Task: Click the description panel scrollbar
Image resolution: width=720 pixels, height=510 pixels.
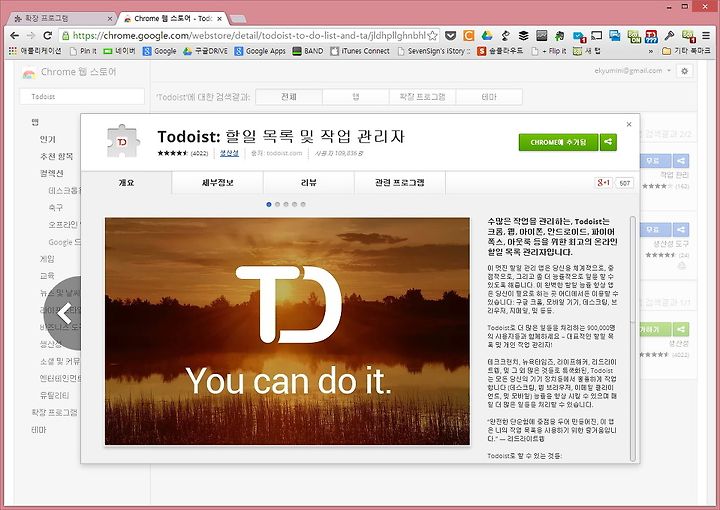Action: [x=633, y=339]
